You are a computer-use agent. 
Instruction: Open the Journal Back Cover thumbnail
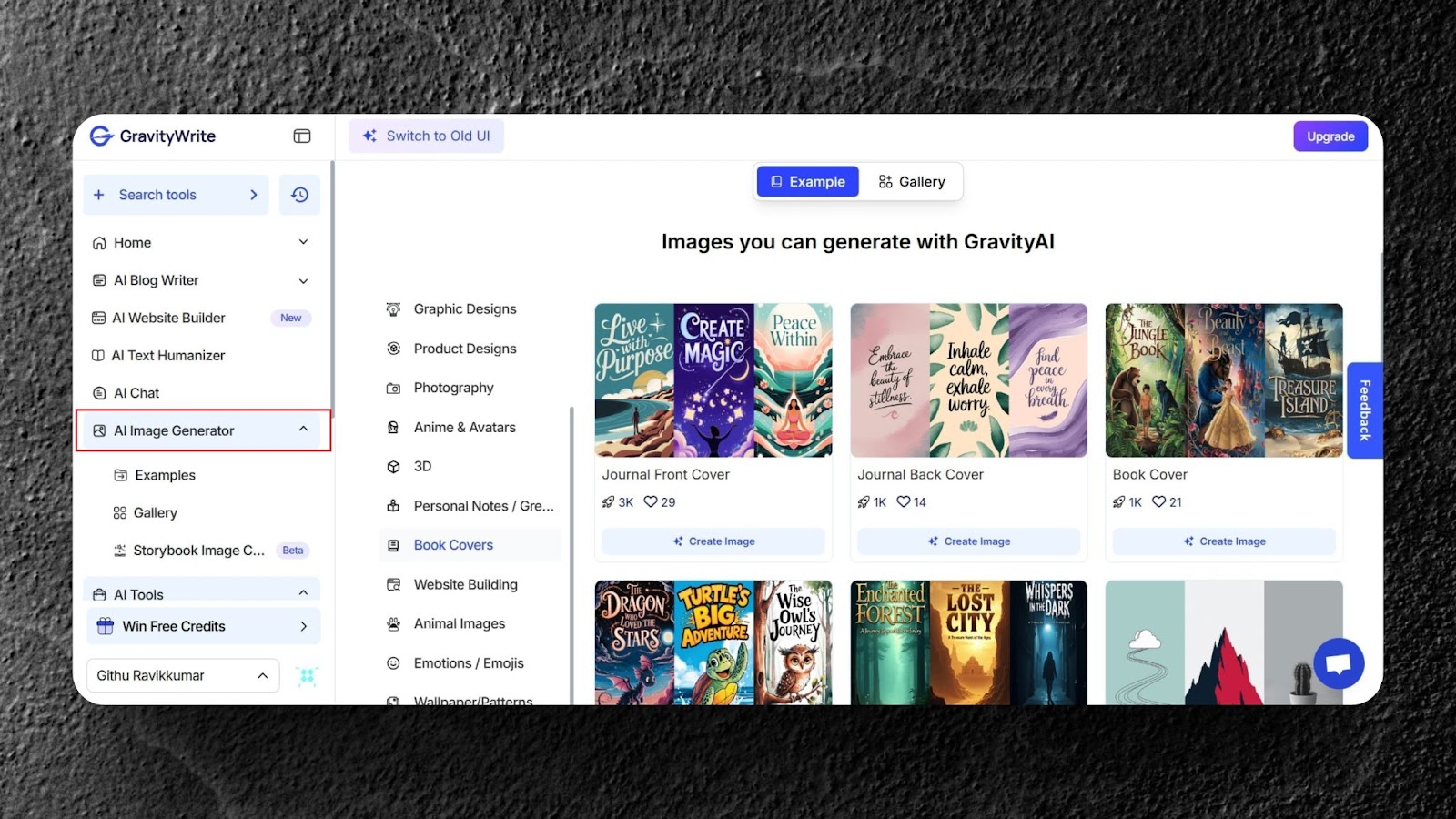[x=969, y=380]
